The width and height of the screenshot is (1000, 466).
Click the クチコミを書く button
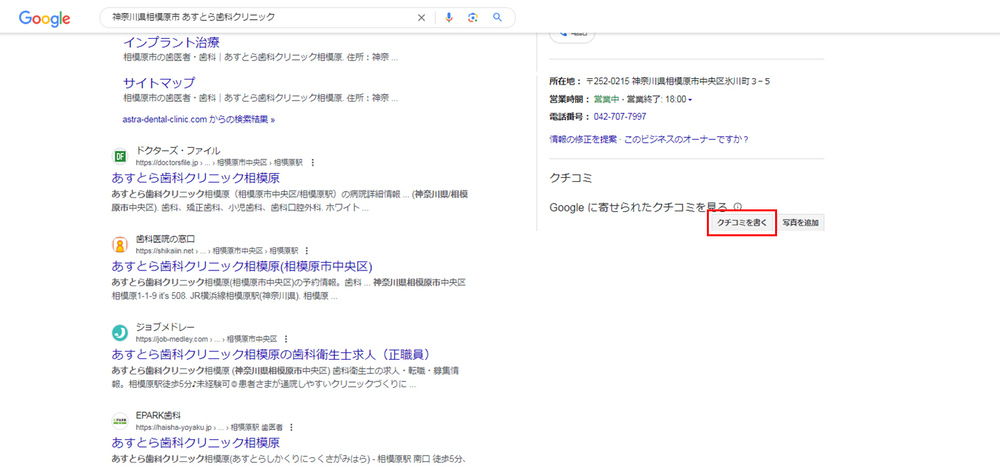742,223
